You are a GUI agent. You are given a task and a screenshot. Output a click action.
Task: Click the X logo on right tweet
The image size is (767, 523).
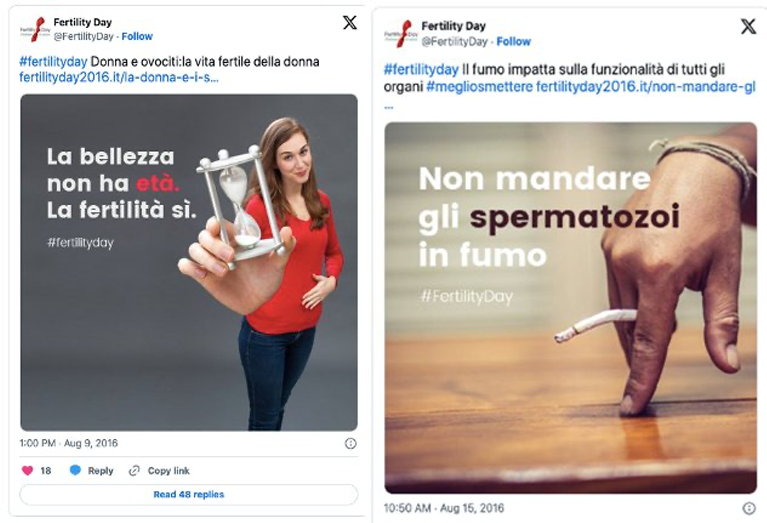tap(748, 26)
